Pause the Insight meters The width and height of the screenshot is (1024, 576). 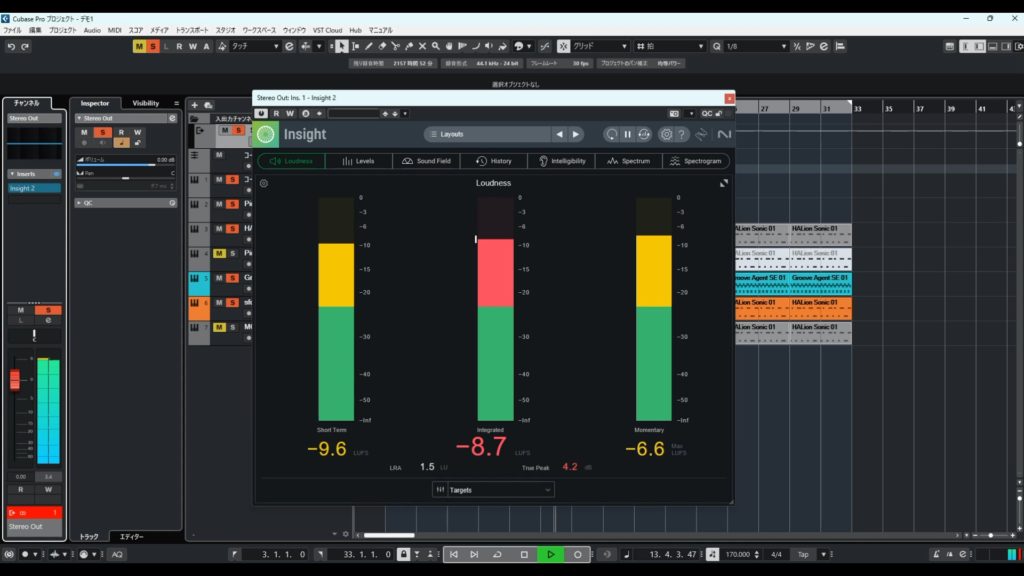point(628,134)
